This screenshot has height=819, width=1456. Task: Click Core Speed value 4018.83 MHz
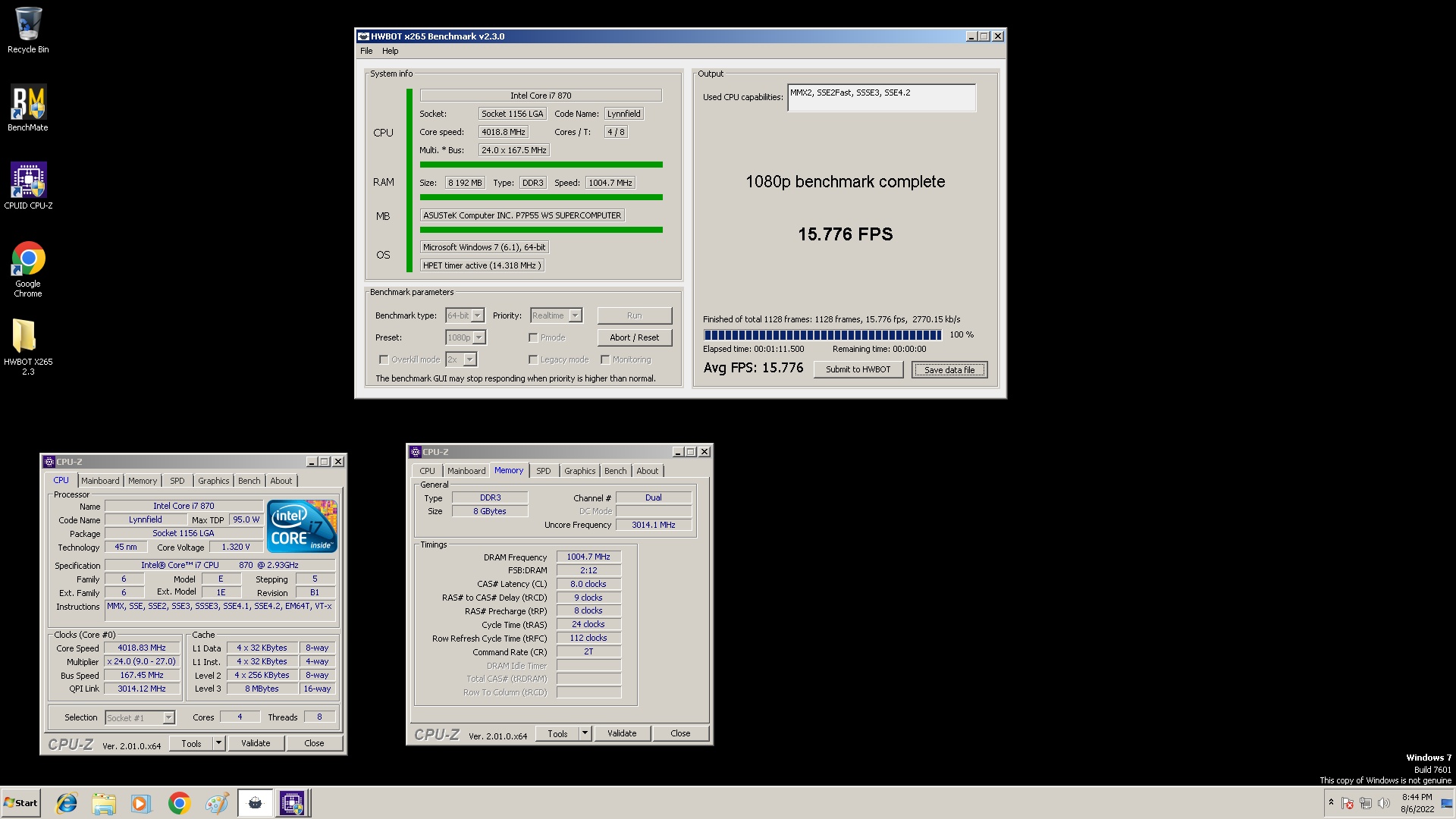142,648
